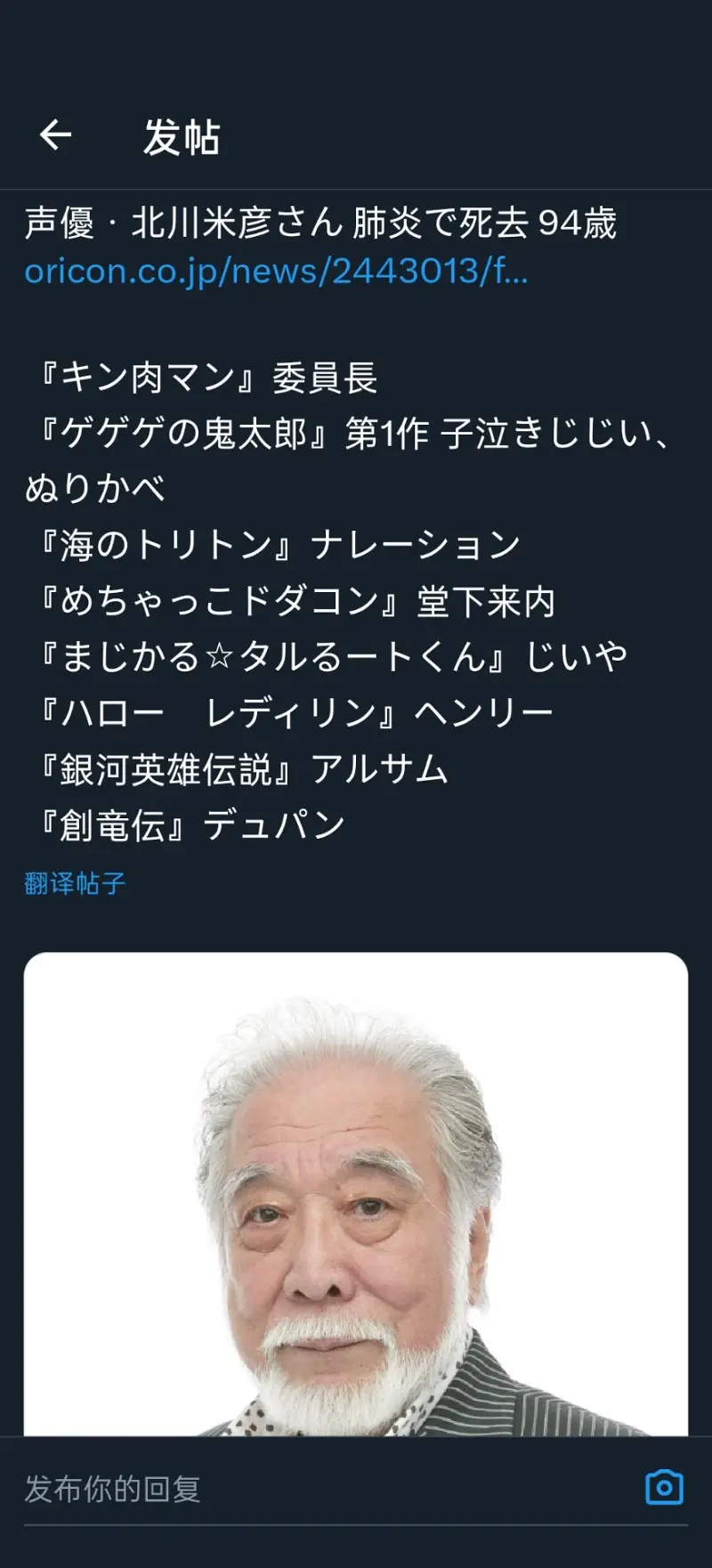Screen dimensions: 712x1568
Task: Tap the headline 声優・北川米彦さん text
Action: pos(183,223)
